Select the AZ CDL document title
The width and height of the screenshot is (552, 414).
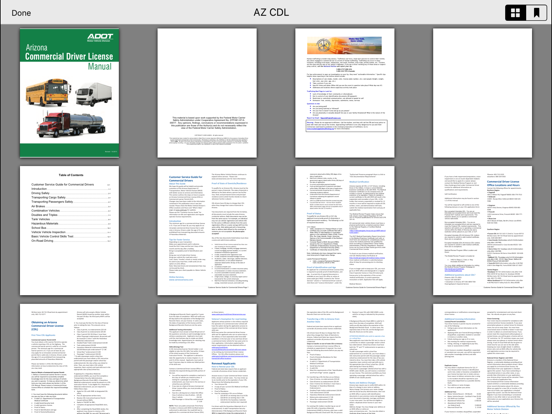point(271,13)
